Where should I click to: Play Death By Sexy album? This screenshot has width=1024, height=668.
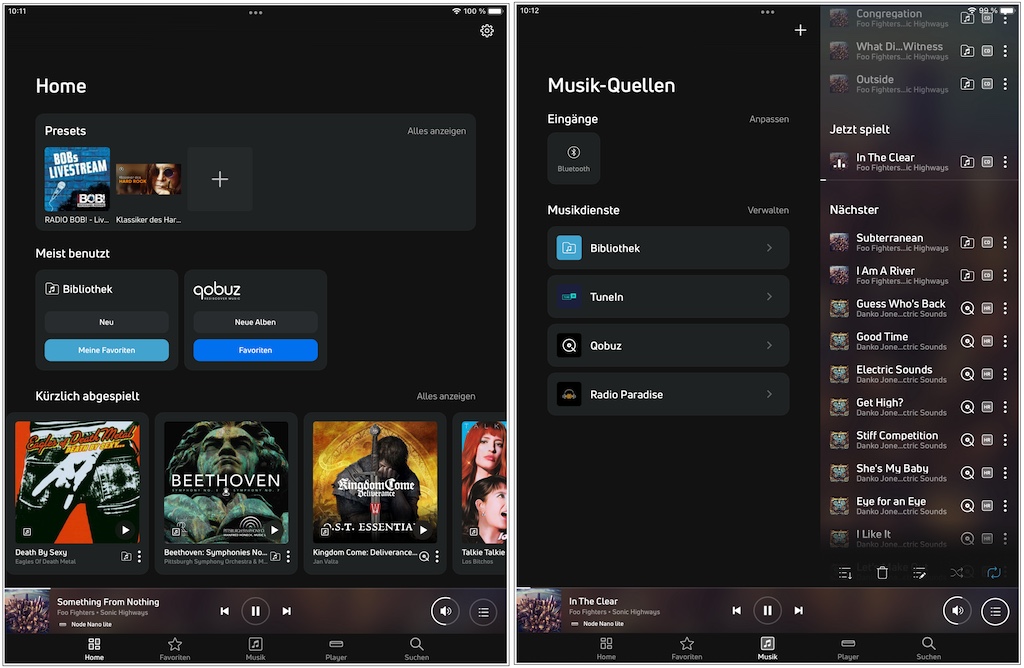(125, 530)
